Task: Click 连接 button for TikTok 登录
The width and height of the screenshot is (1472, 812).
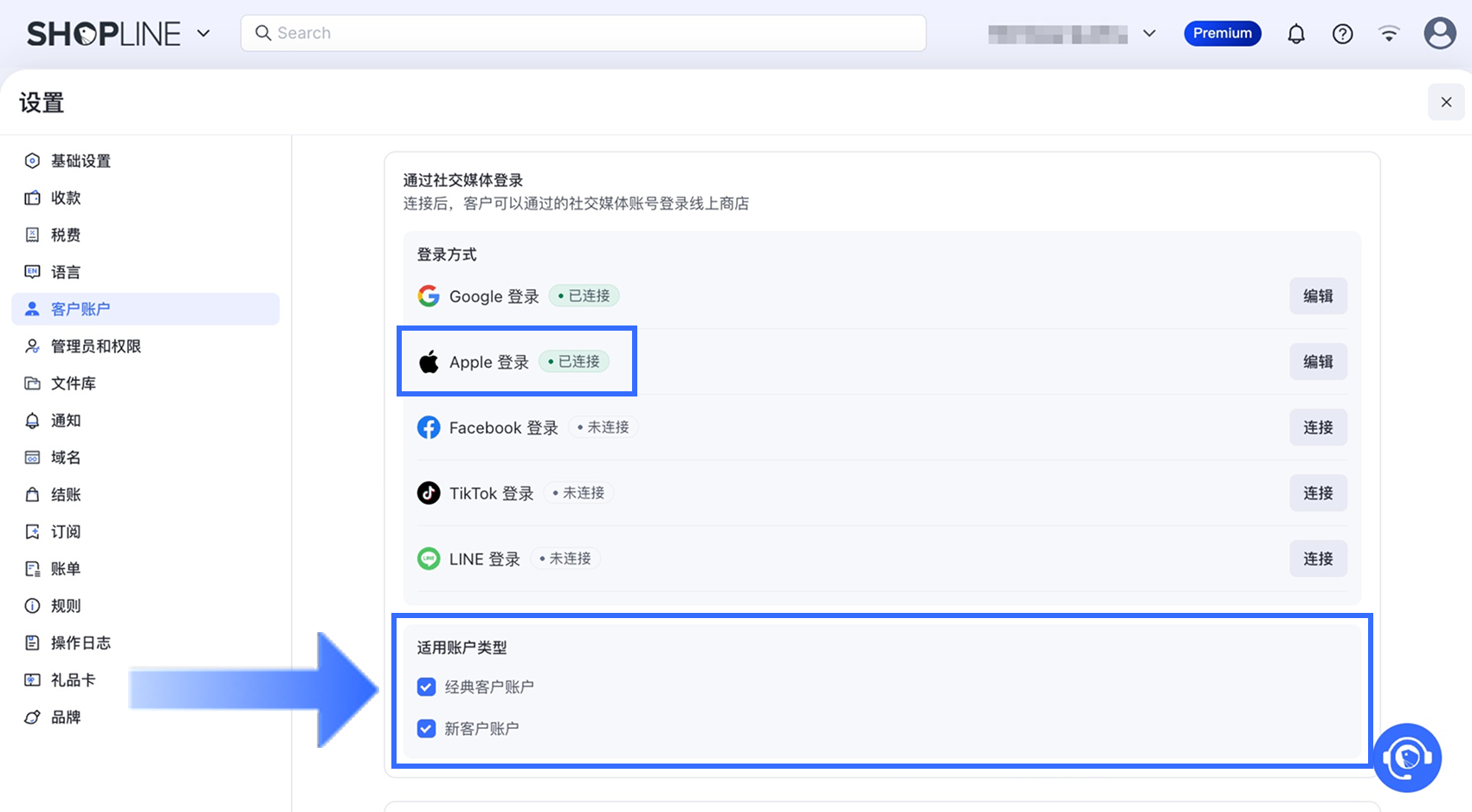Action: 1318,493
